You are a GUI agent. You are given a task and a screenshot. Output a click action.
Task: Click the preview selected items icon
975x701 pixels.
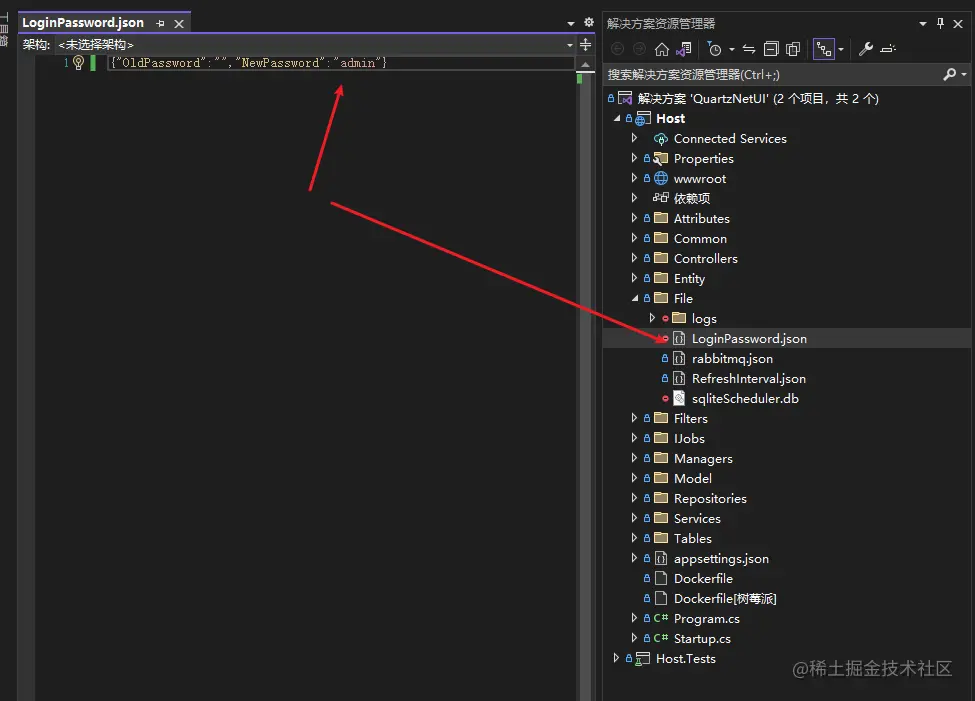[x=888, y=49]
